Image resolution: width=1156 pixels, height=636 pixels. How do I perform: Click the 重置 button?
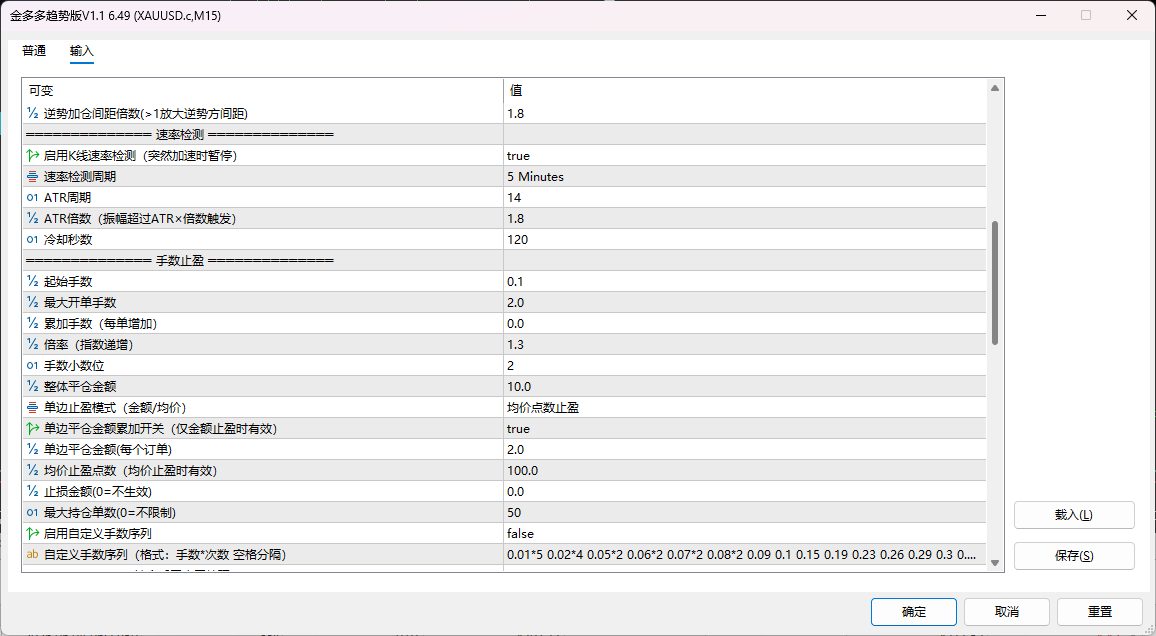tap(1099, 612)
